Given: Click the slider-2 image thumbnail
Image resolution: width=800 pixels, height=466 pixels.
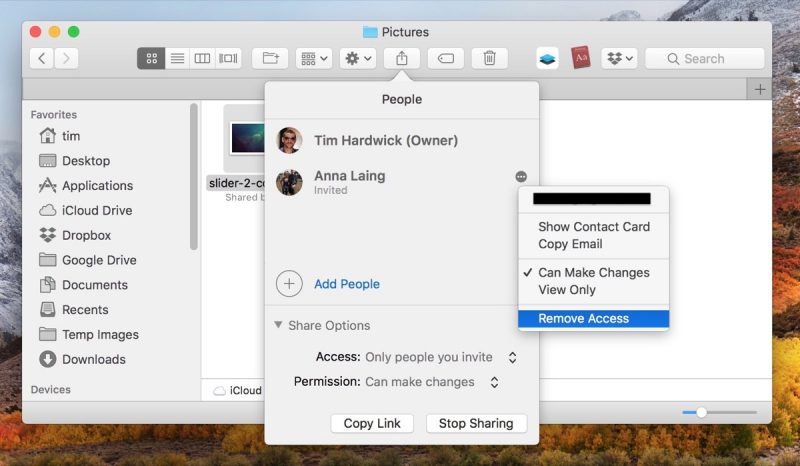Looking at the screenshot, I should coord(247,138).
